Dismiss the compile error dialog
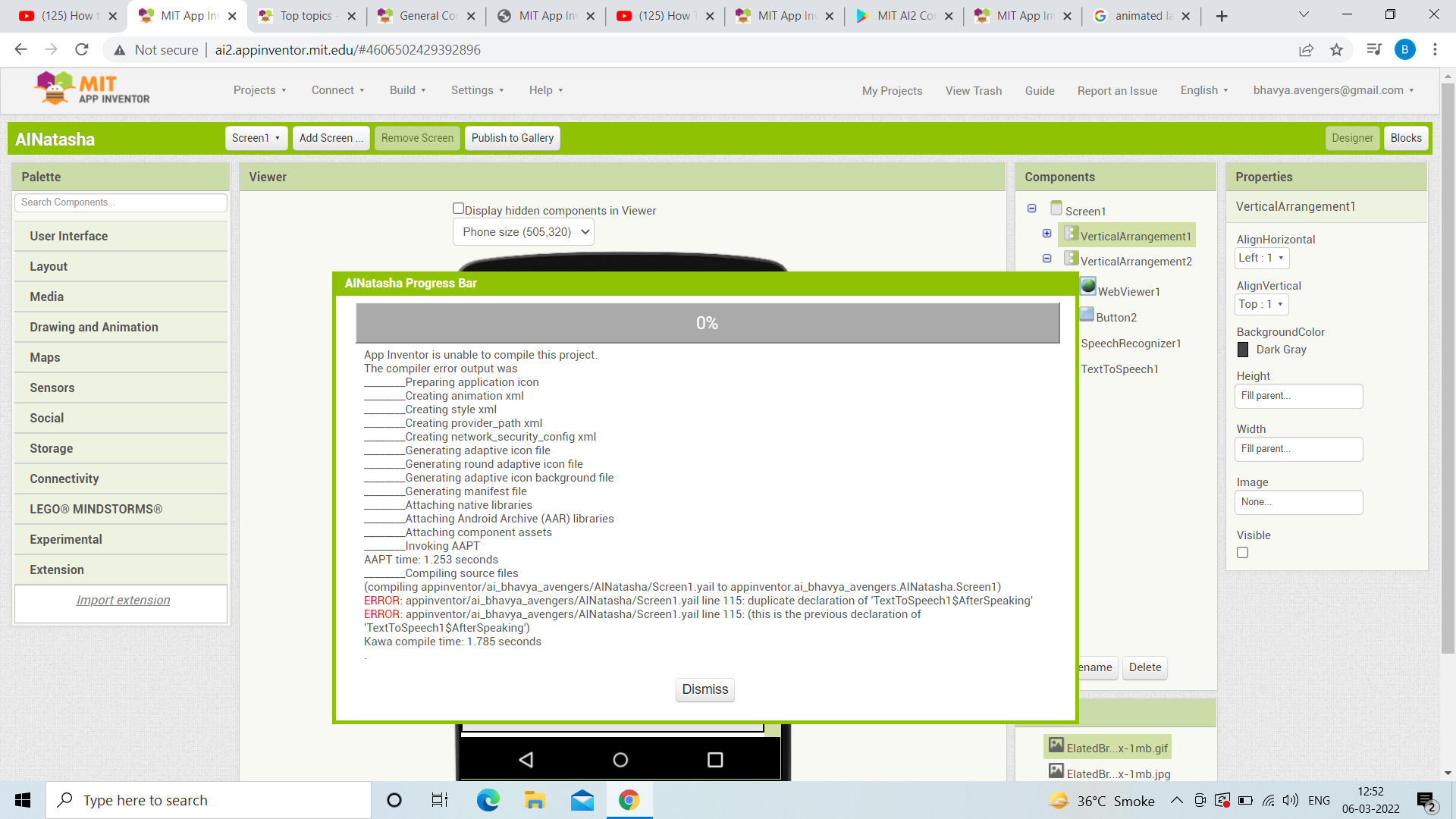This screenshot has height=819, width=1456. pos(704,689)
